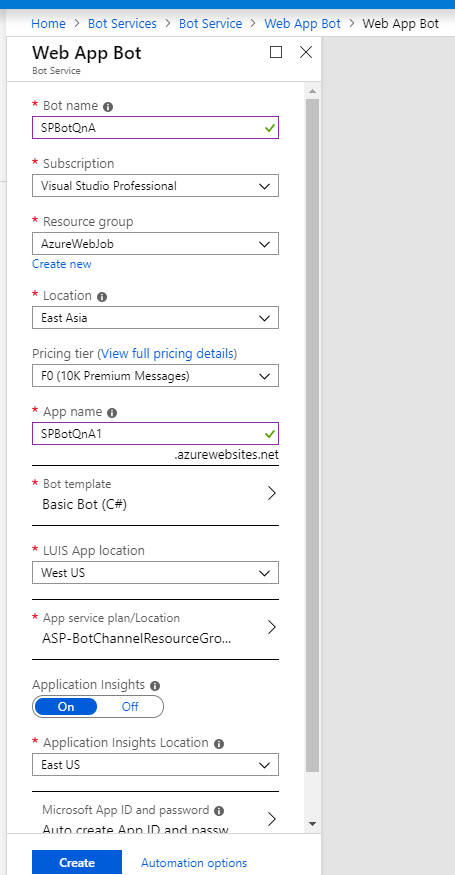Go to Web App Bot breadcrumb link
Viewport: 455px width, 875px height.
302,23
